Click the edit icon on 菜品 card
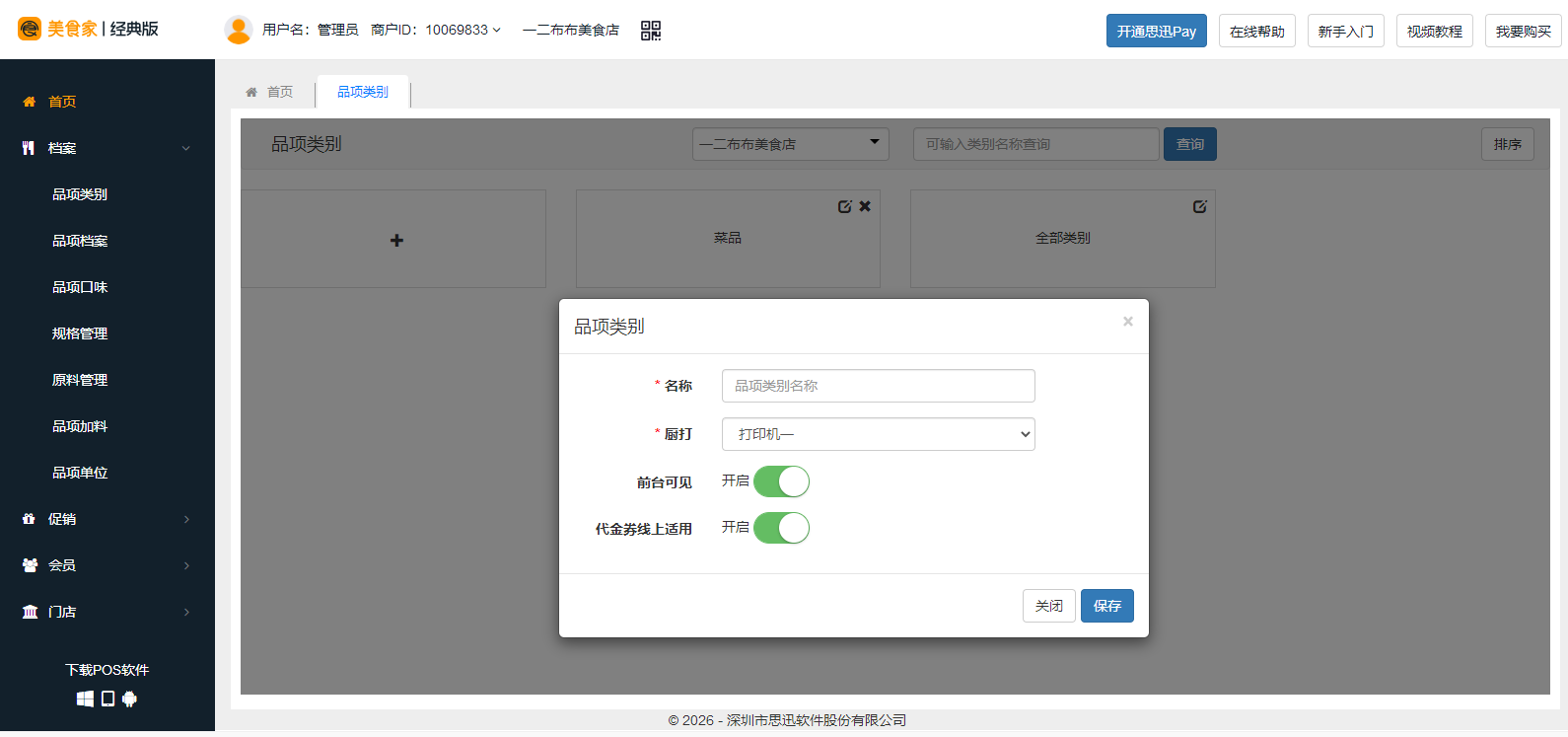The image size is (1568, 737). [844, 206]
